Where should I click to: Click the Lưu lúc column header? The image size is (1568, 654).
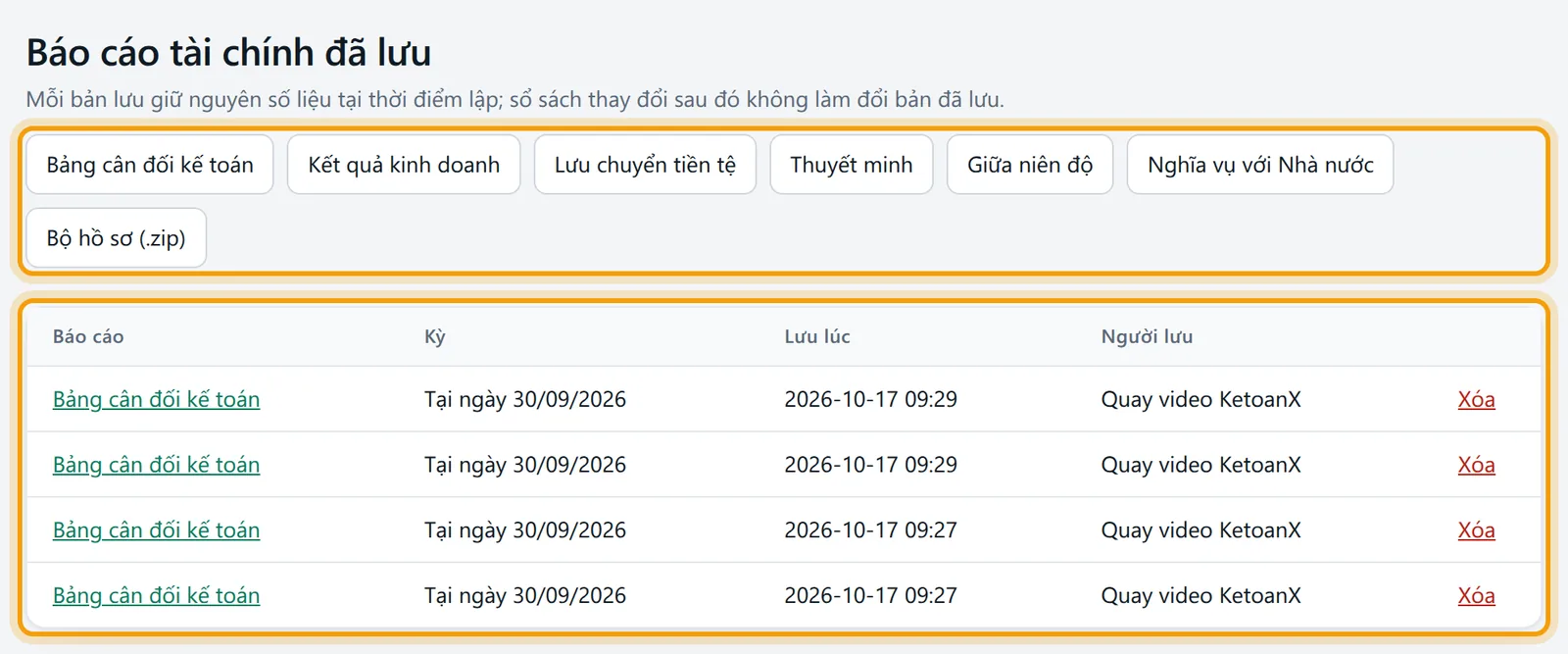coord(817,336)
